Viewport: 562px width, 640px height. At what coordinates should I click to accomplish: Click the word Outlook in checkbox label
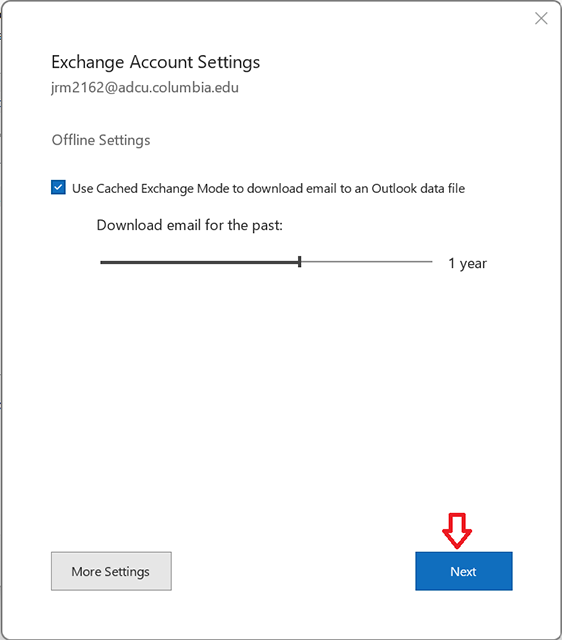(394, 189)
